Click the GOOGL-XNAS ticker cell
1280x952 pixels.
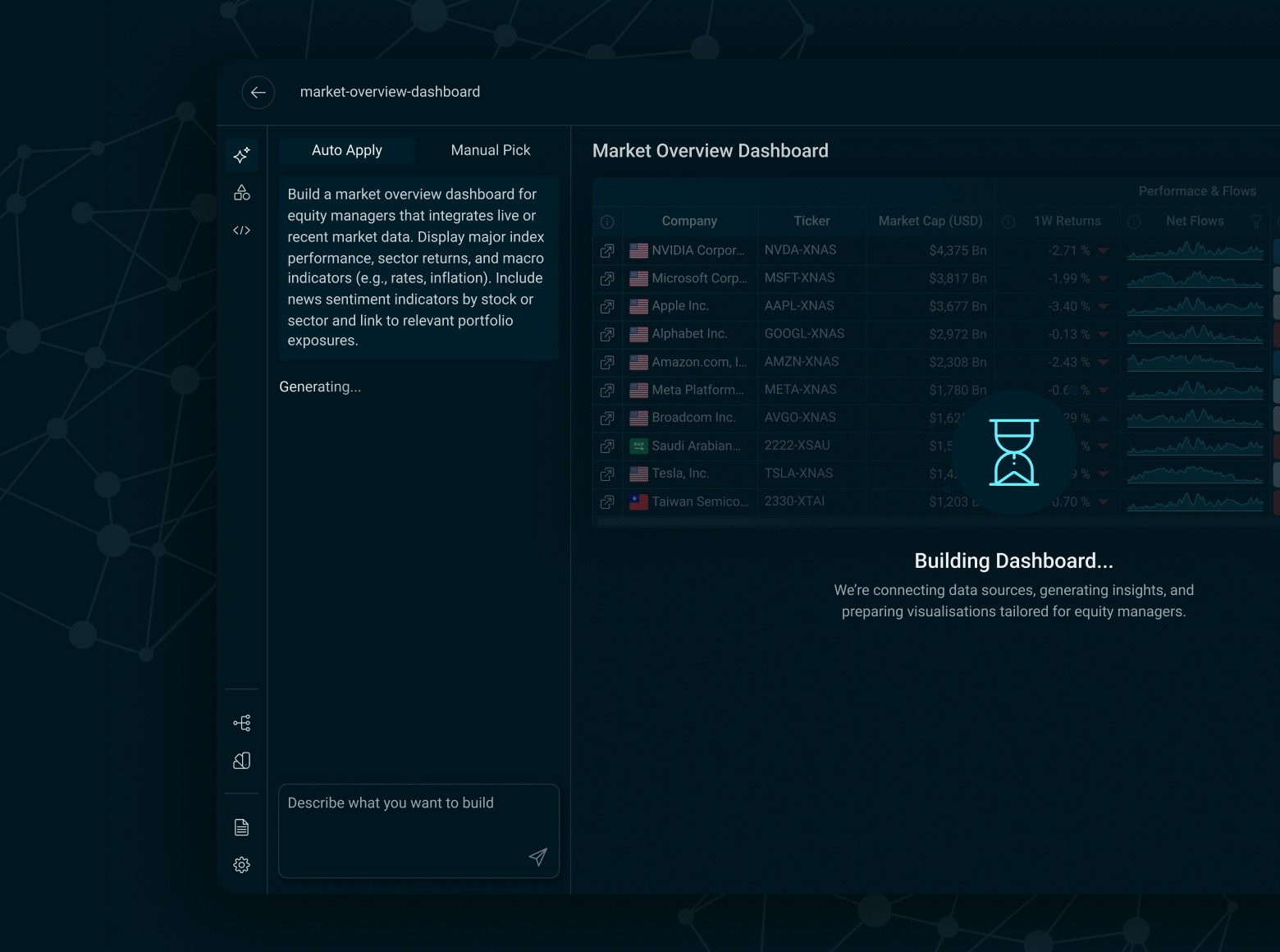(804, 333)
